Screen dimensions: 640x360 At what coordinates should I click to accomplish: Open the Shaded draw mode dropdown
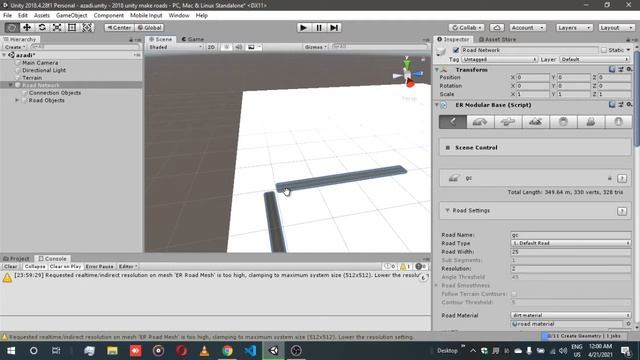point(175,47)
